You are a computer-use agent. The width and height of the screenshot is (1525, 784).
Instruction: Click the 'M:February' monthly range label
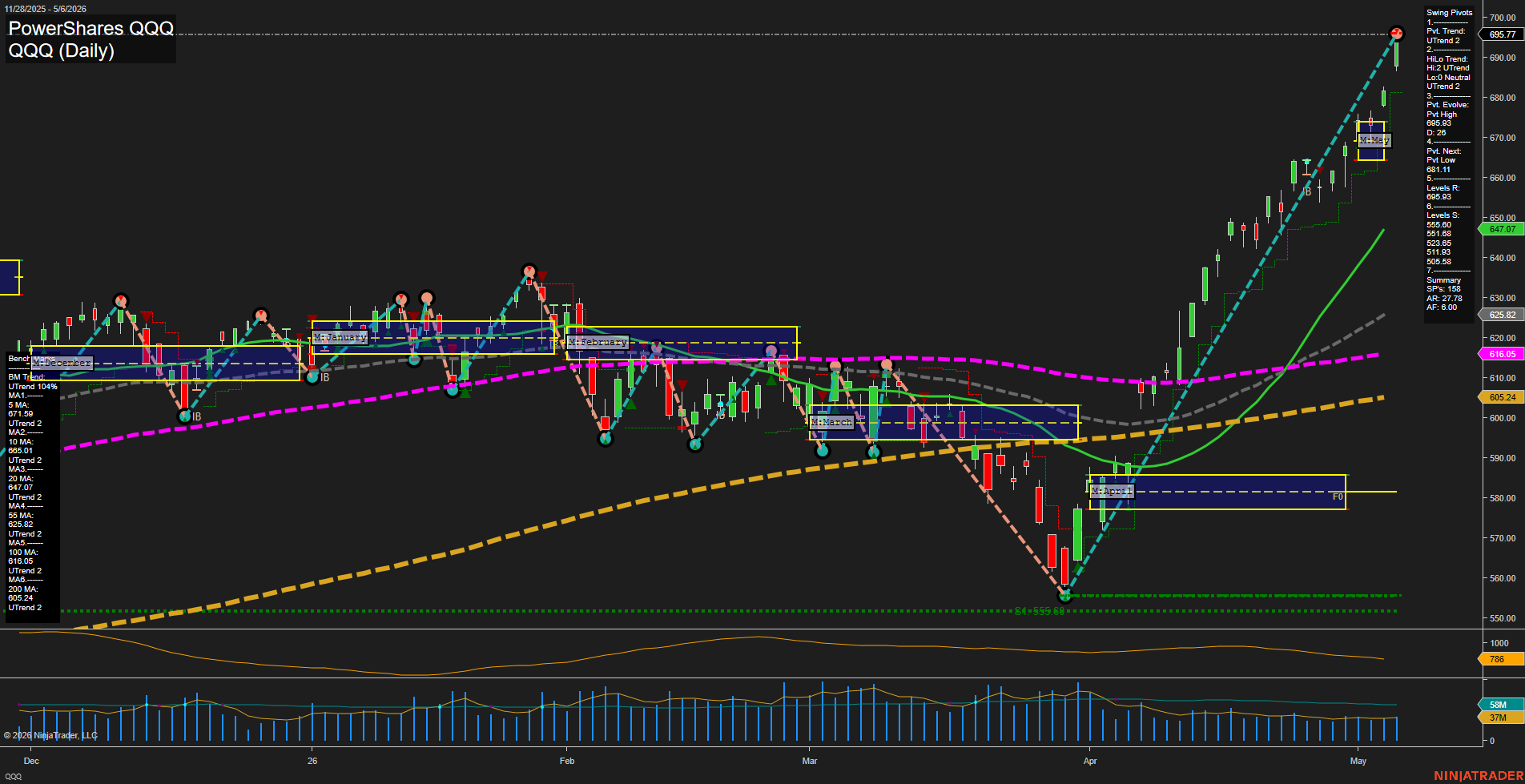click(598, 342)
